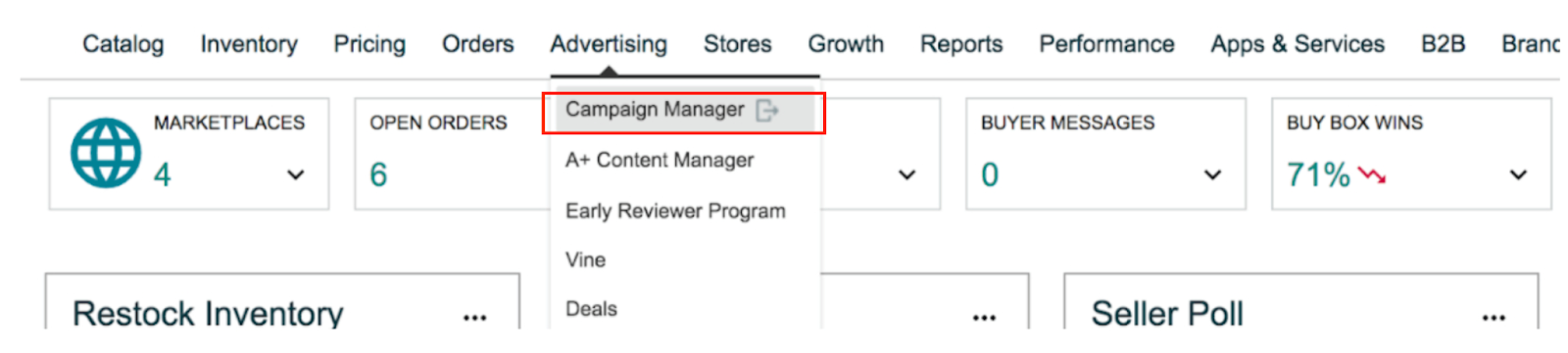This screenshot has height=353, width=1568.
Task: Open the Inventory menu tab
Action: coord(249,44)
